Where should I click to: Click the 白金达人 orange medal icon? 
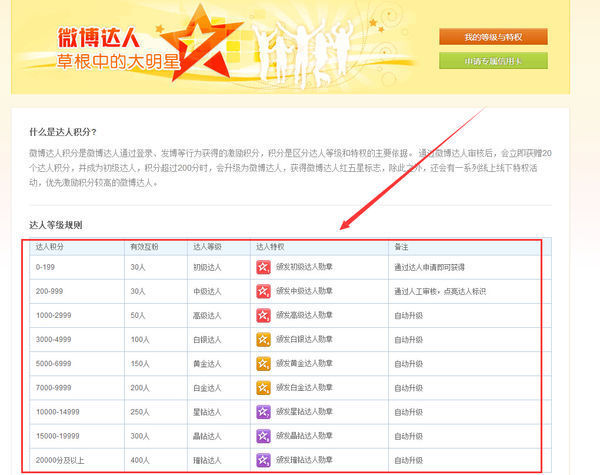point(263,388)
